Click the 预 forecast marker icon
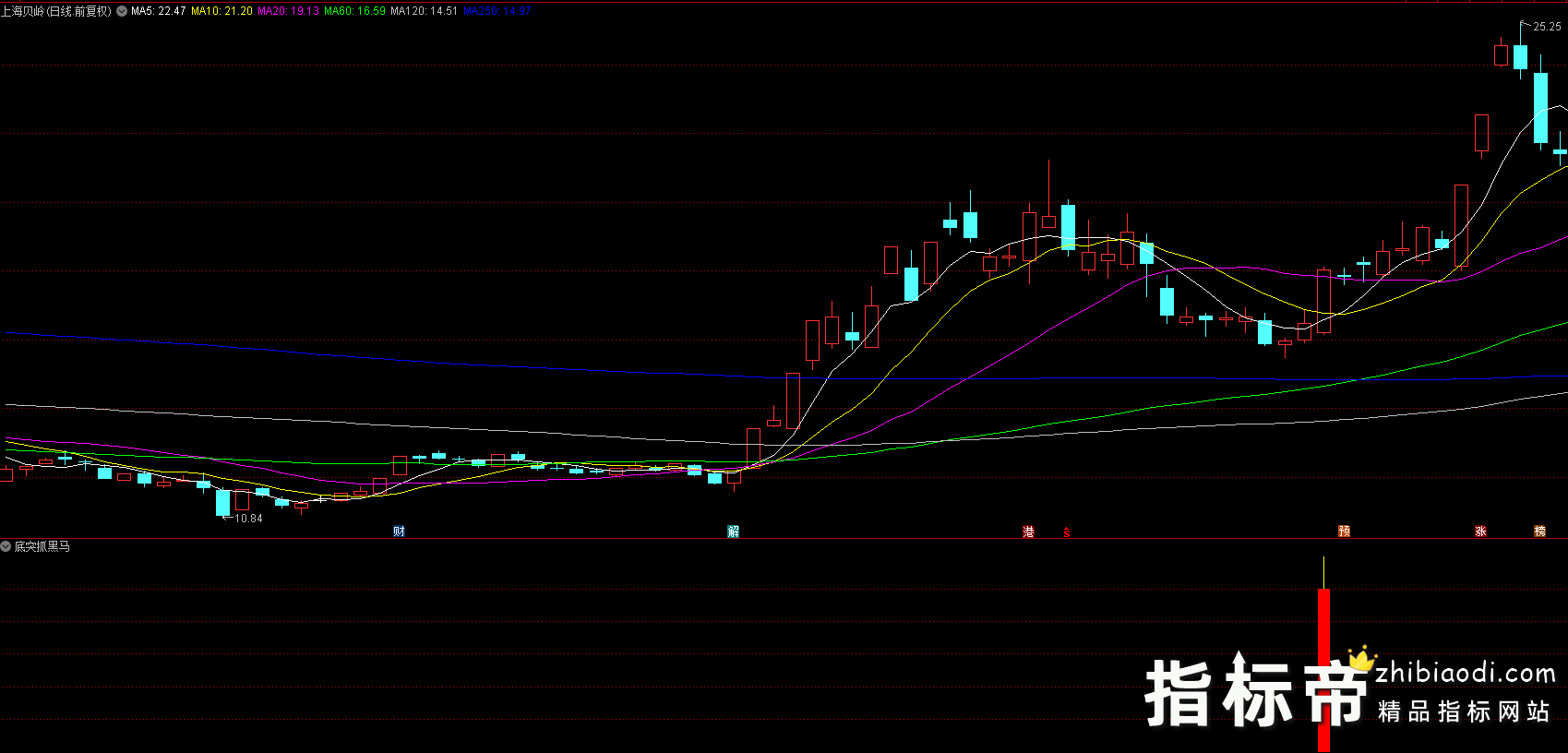 (1344, 532)
